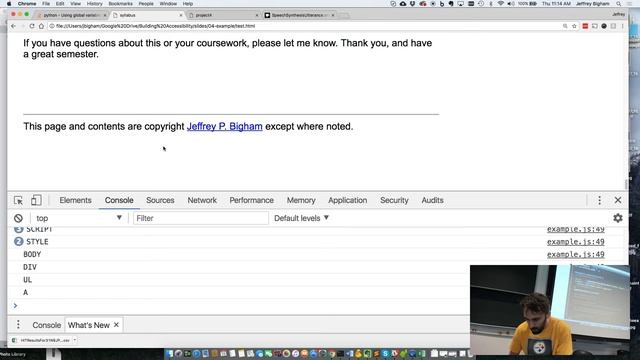Click the dark round extension icon
The height and width of the screenshot is (360, 640).
[604, 26]
